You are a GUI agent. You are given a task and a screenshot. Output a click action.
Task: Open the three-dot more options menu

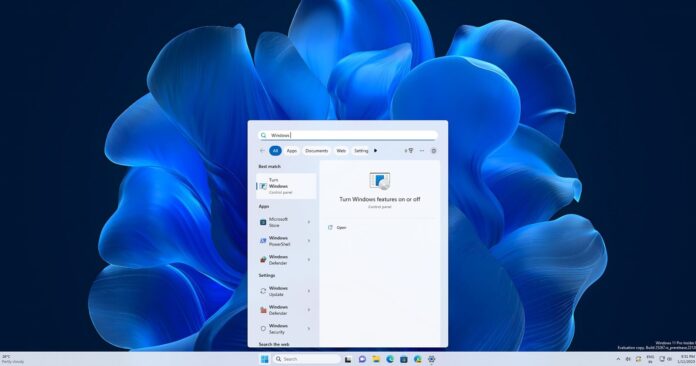422,151
